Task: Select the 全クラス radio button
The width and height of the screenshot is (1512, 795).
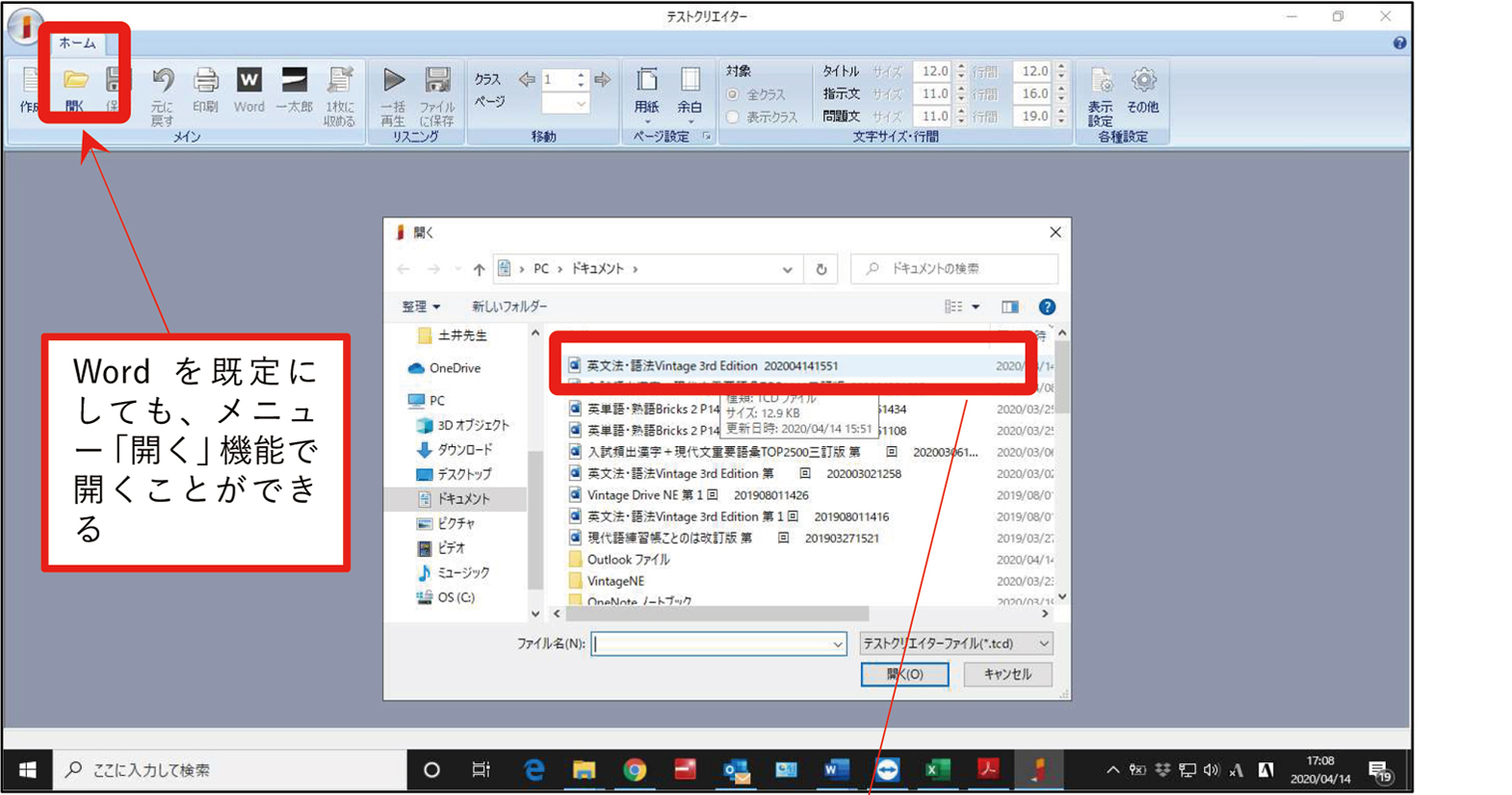Action: [x=733, y=94]
